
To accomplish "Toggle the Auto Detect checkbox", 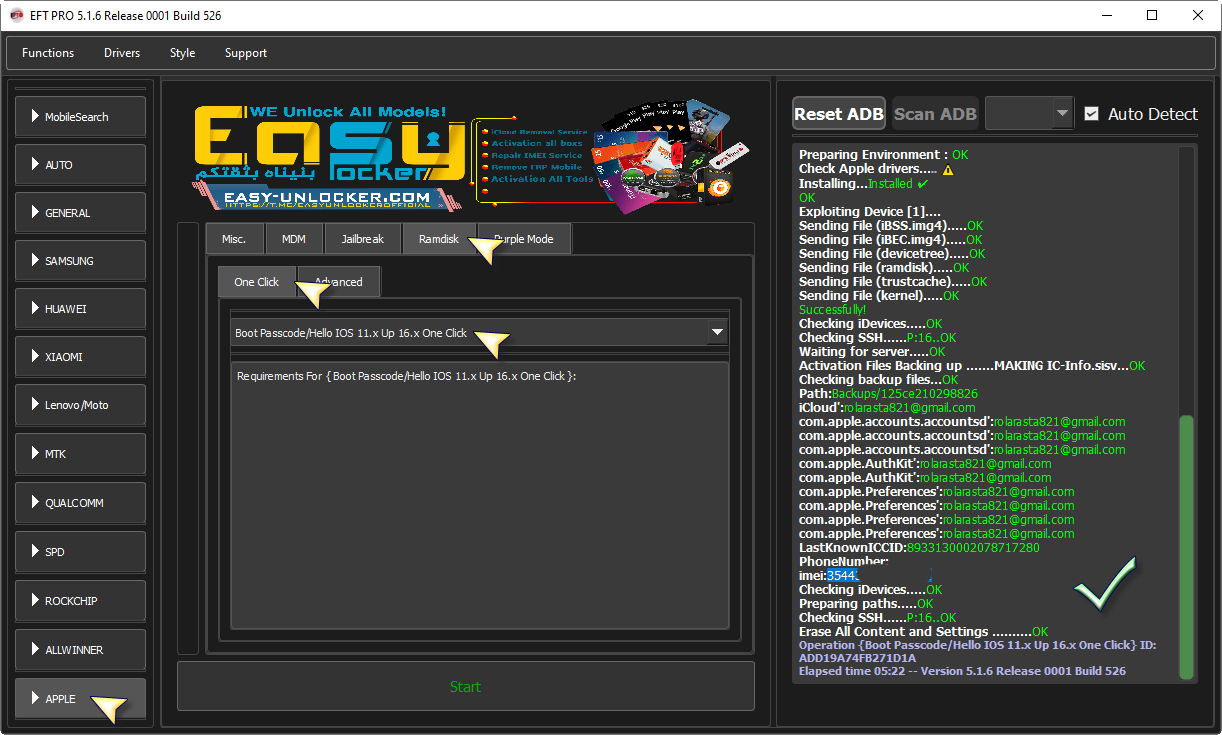I will coord(1091,114).
